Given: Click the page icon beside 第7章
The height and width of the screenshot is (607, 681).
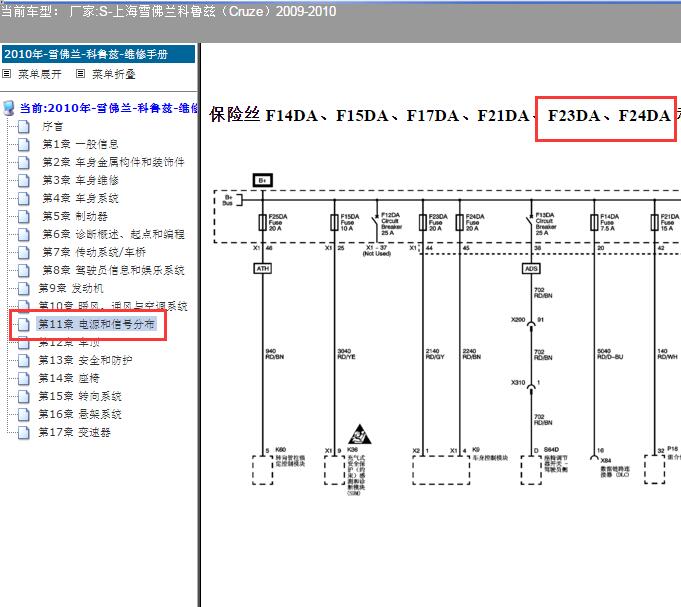Looking at the screenshot, I should pos(24,253).
